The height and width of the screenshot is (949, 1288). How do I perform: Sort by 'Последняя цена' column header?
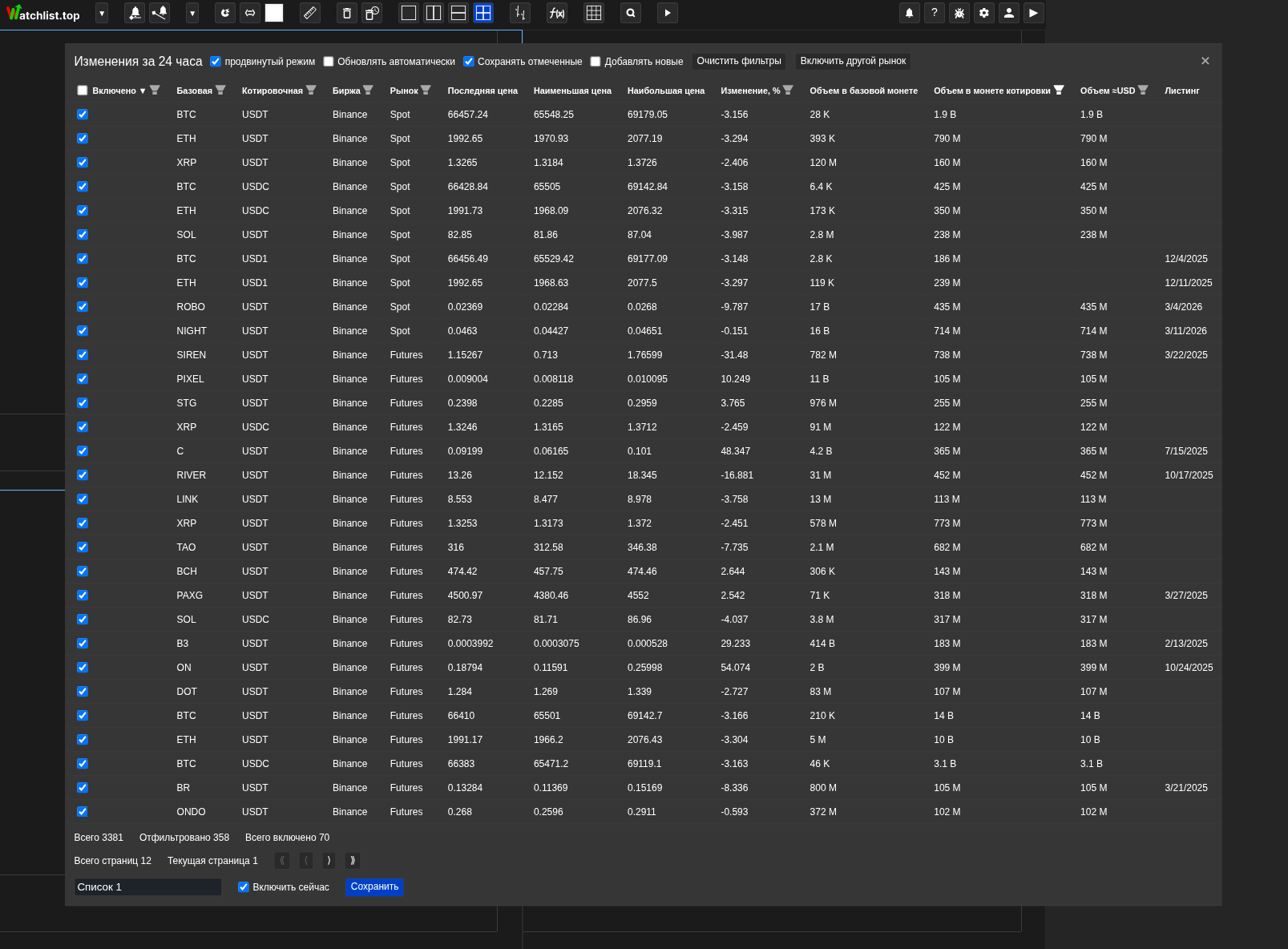(482, 91)
